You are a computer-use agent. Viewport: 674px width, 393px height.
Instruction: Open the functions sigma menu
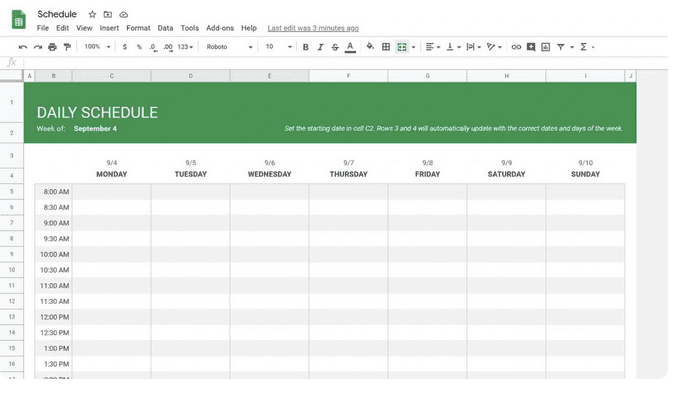point(584,47)
